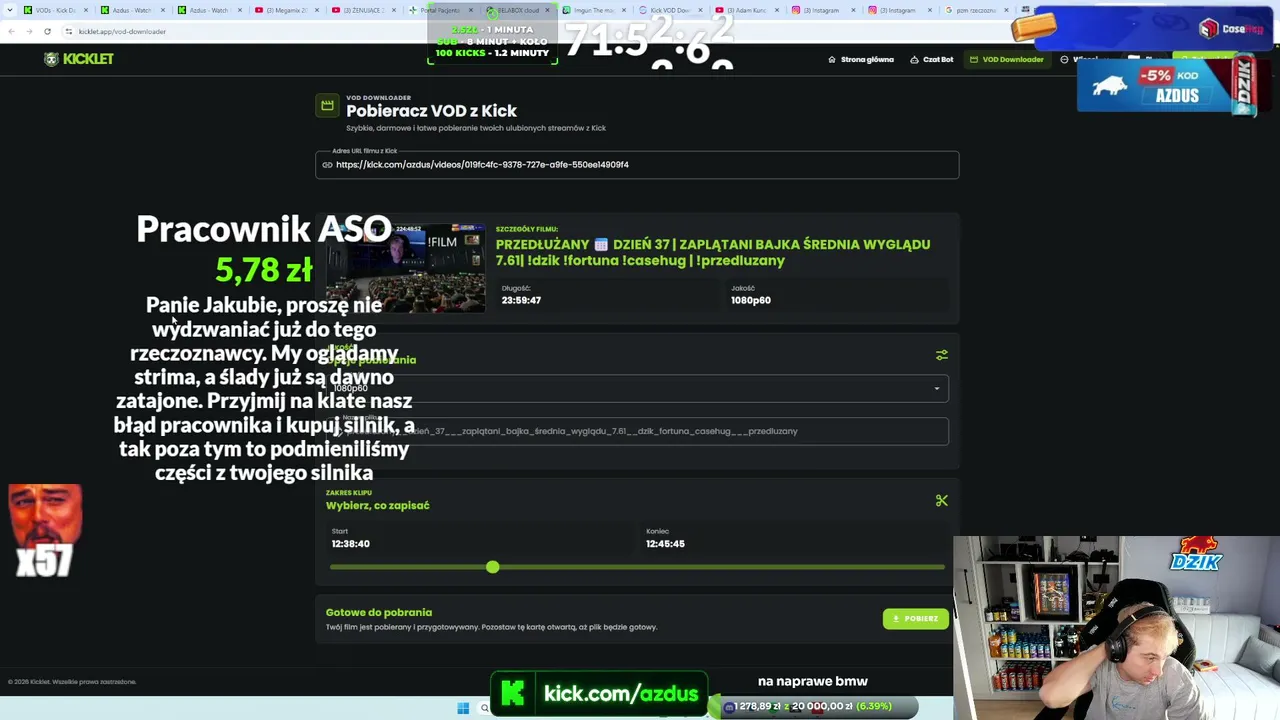1280x720 pixels.
Task: Click the Pobieracz VOD z Kick heading
Action: pos(431,111)
